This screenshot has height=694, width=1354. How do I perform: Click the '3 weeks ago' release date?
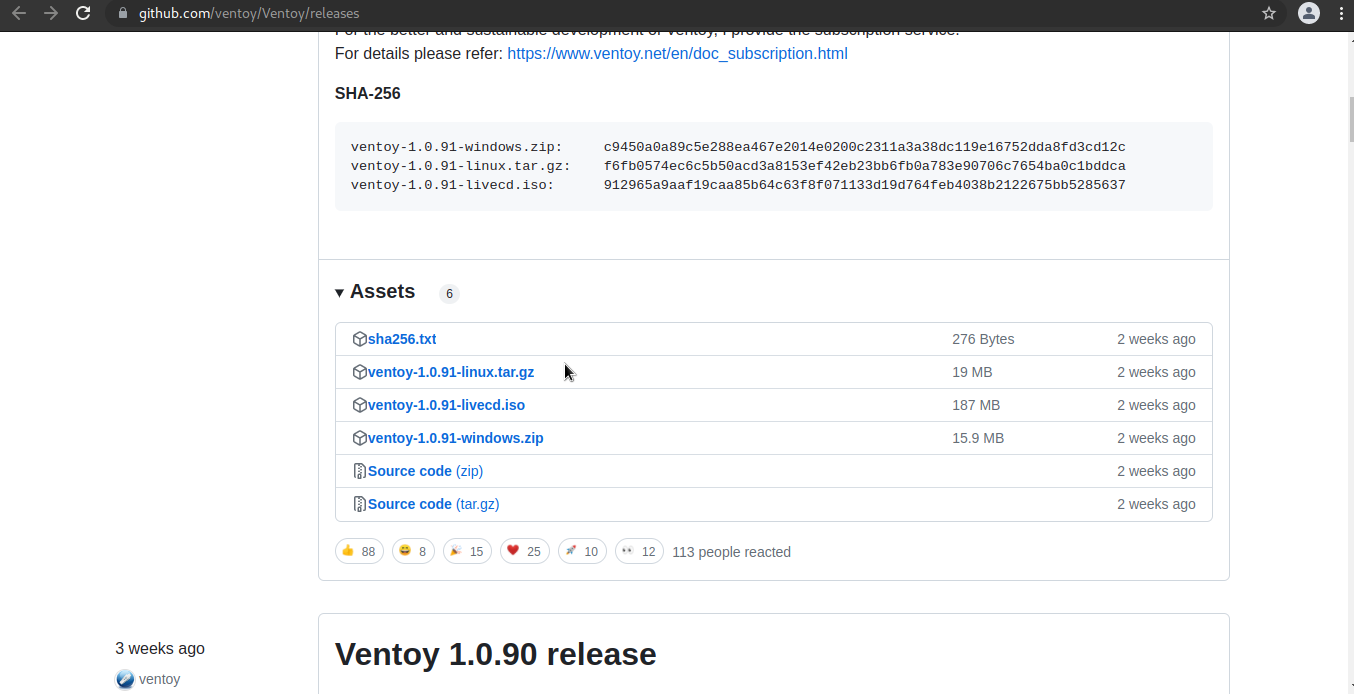click(160, 648)
